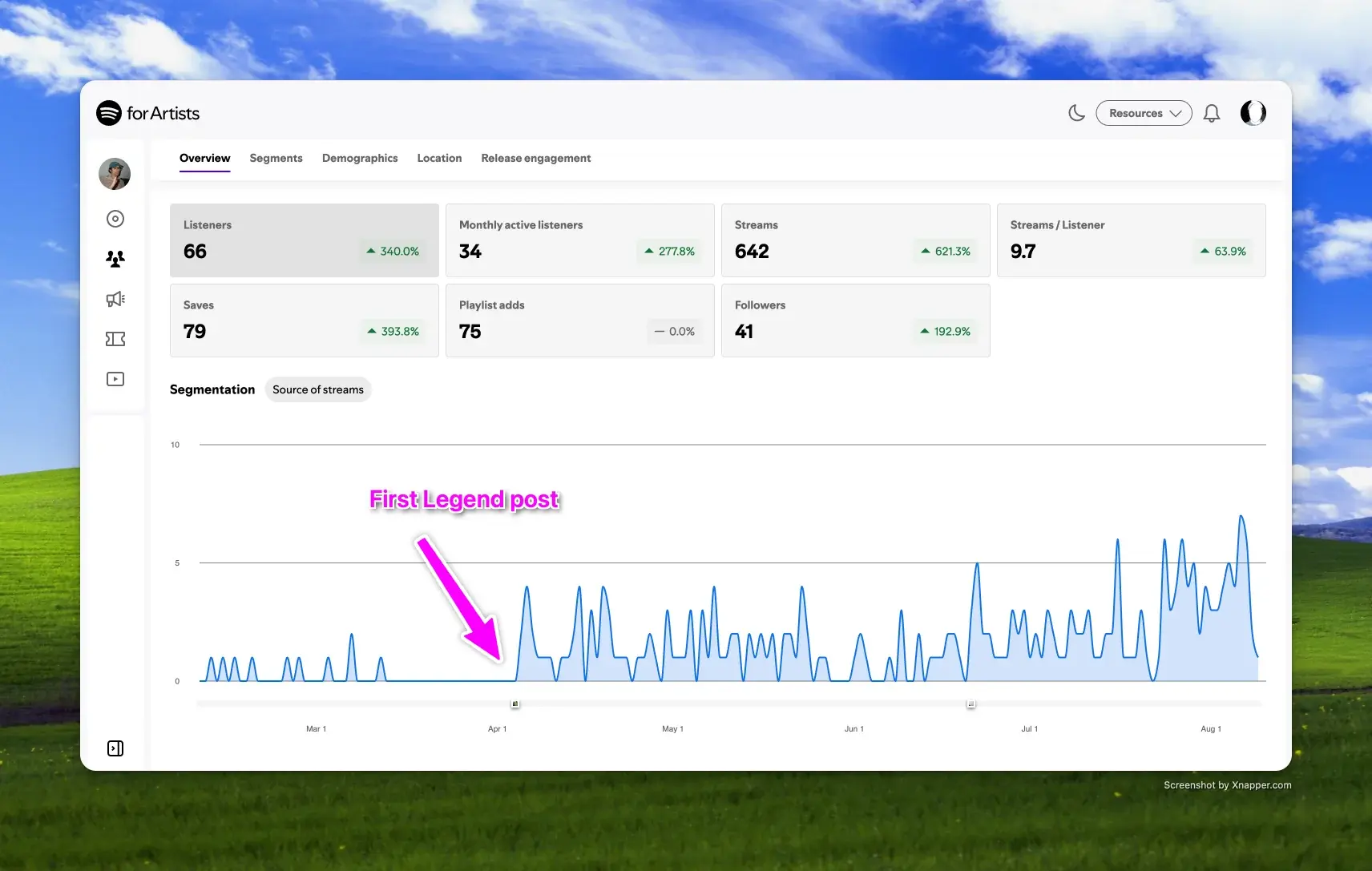
Task: Open the Resources dropdown
Action: 1144,113
